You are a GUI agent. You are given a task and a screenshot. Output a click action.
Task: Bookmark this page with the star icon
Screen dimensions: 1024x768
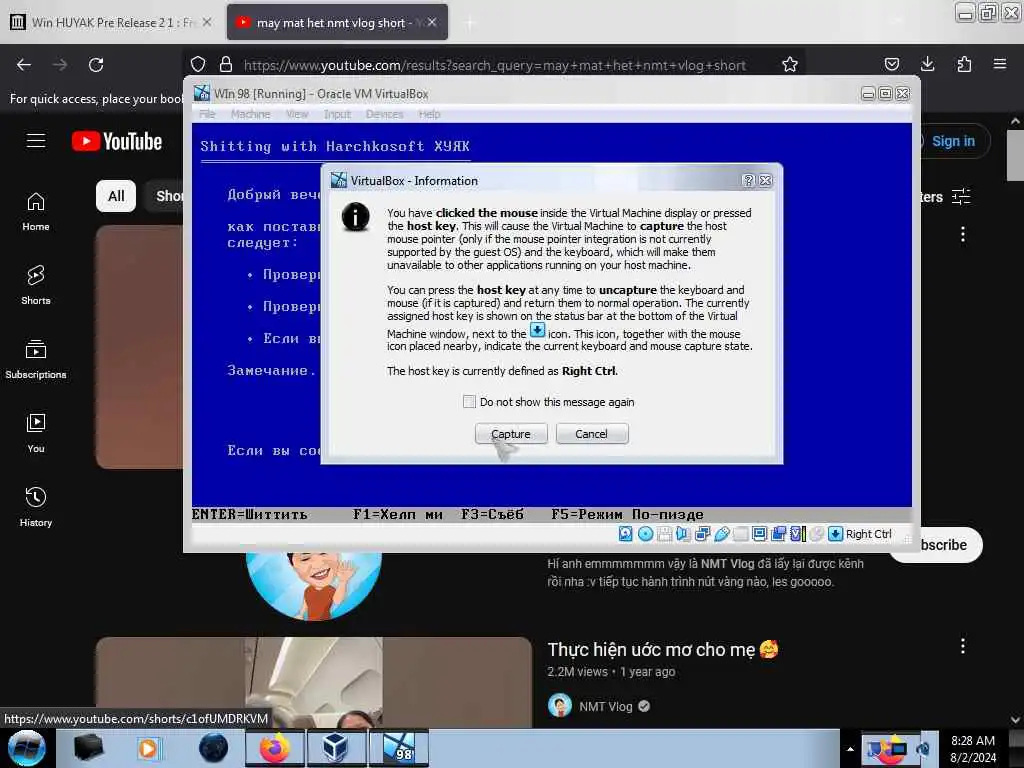tap(790, 65)
